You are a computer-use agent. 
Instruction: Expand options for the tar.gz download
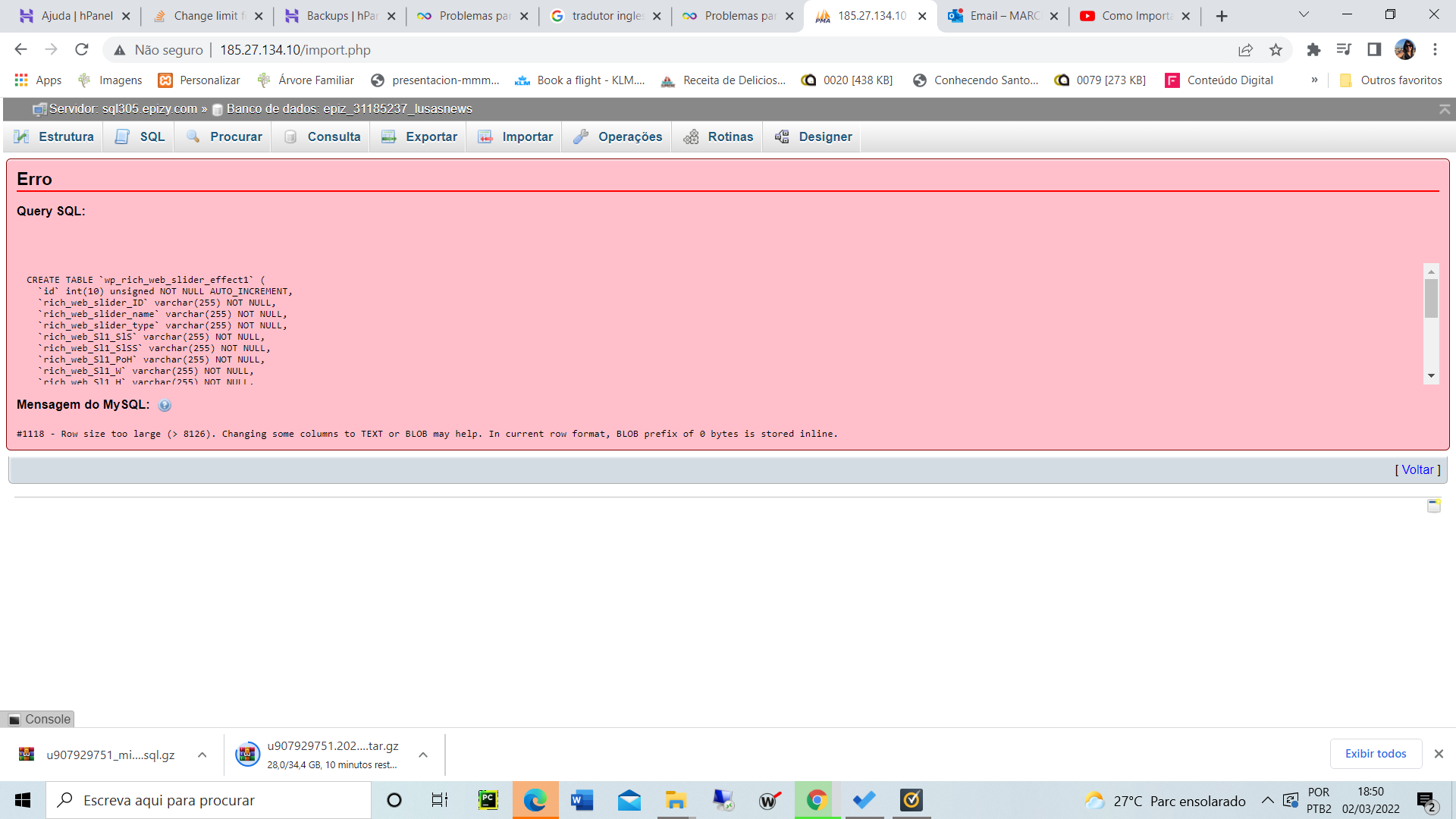pyautogui.click(x=423, y=755)
